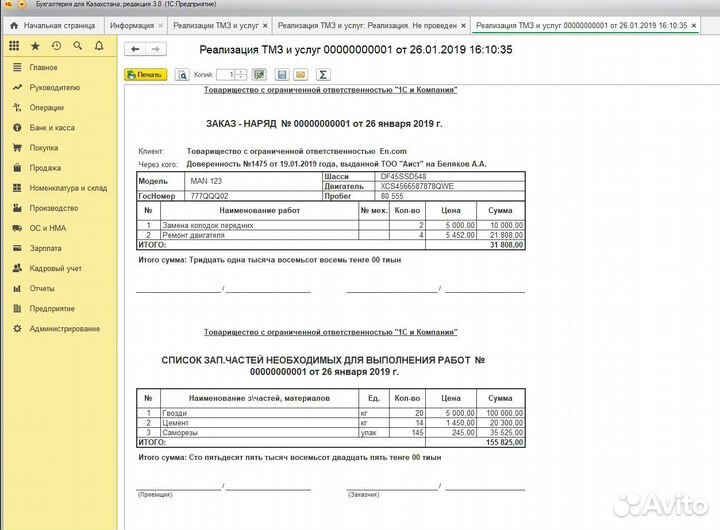This screenshot has width=720, height=530.
Task: Click the Печать button
Action: point(146,74)
